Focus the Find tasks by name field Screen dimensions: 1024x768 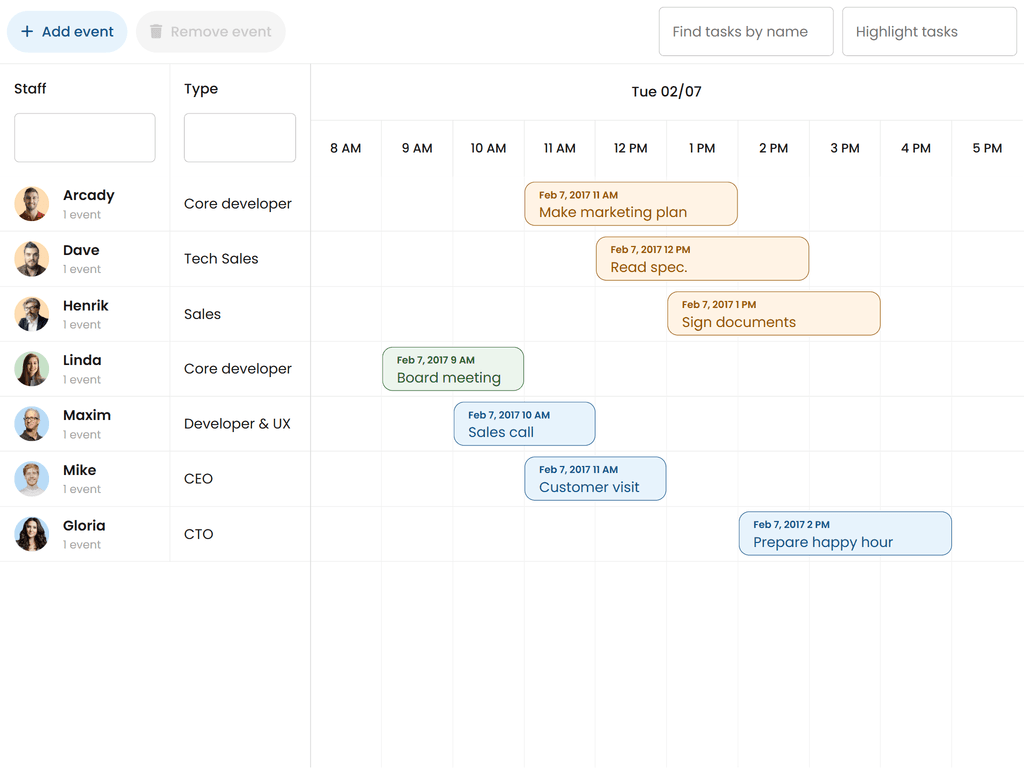click(745, 32)
